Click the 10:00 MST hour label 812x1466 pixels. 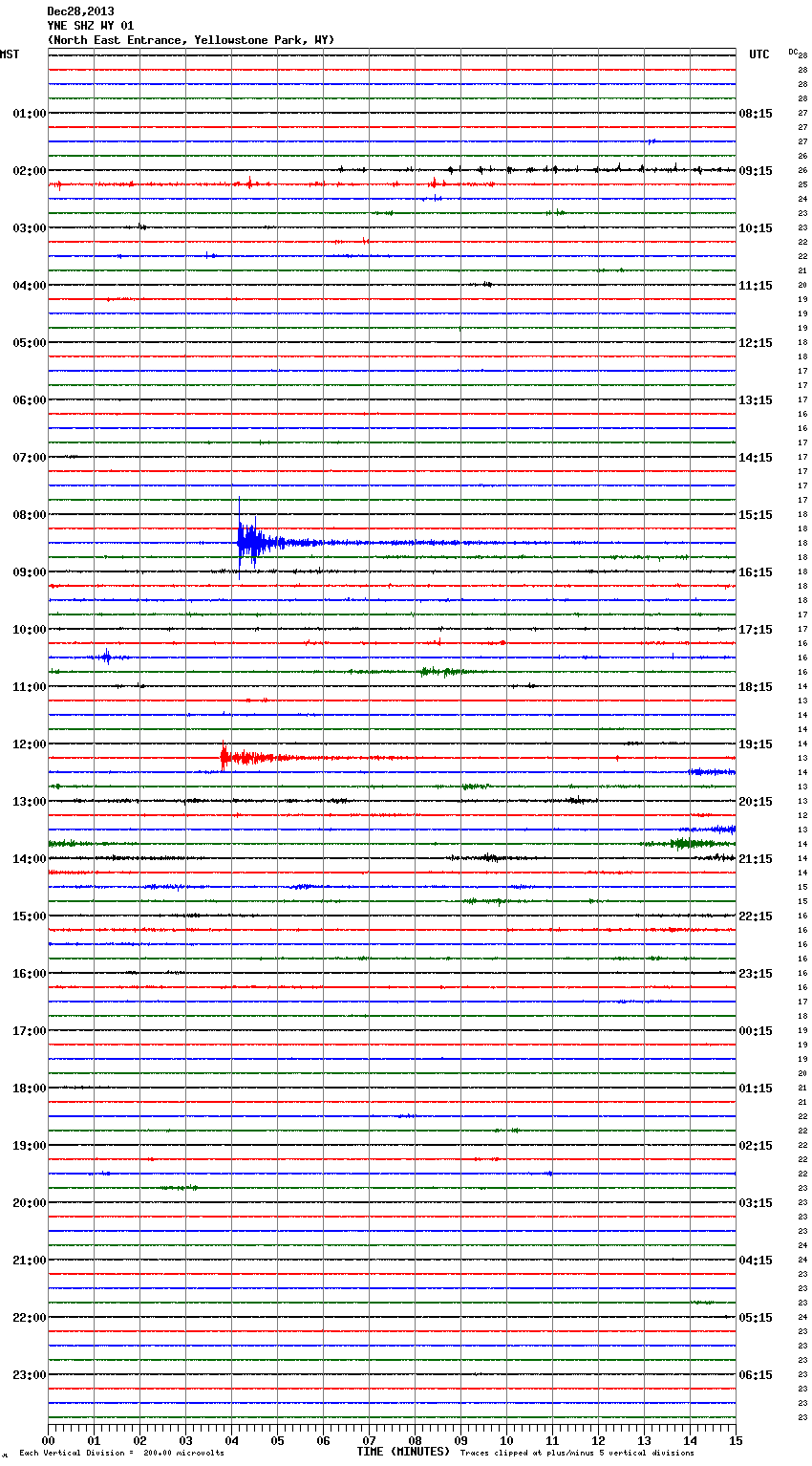pos(30,630)
